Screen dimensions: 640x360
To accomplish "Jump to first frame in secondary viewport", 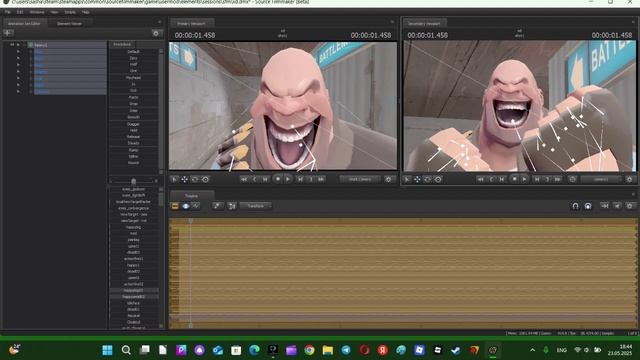I will pos(480,179).
